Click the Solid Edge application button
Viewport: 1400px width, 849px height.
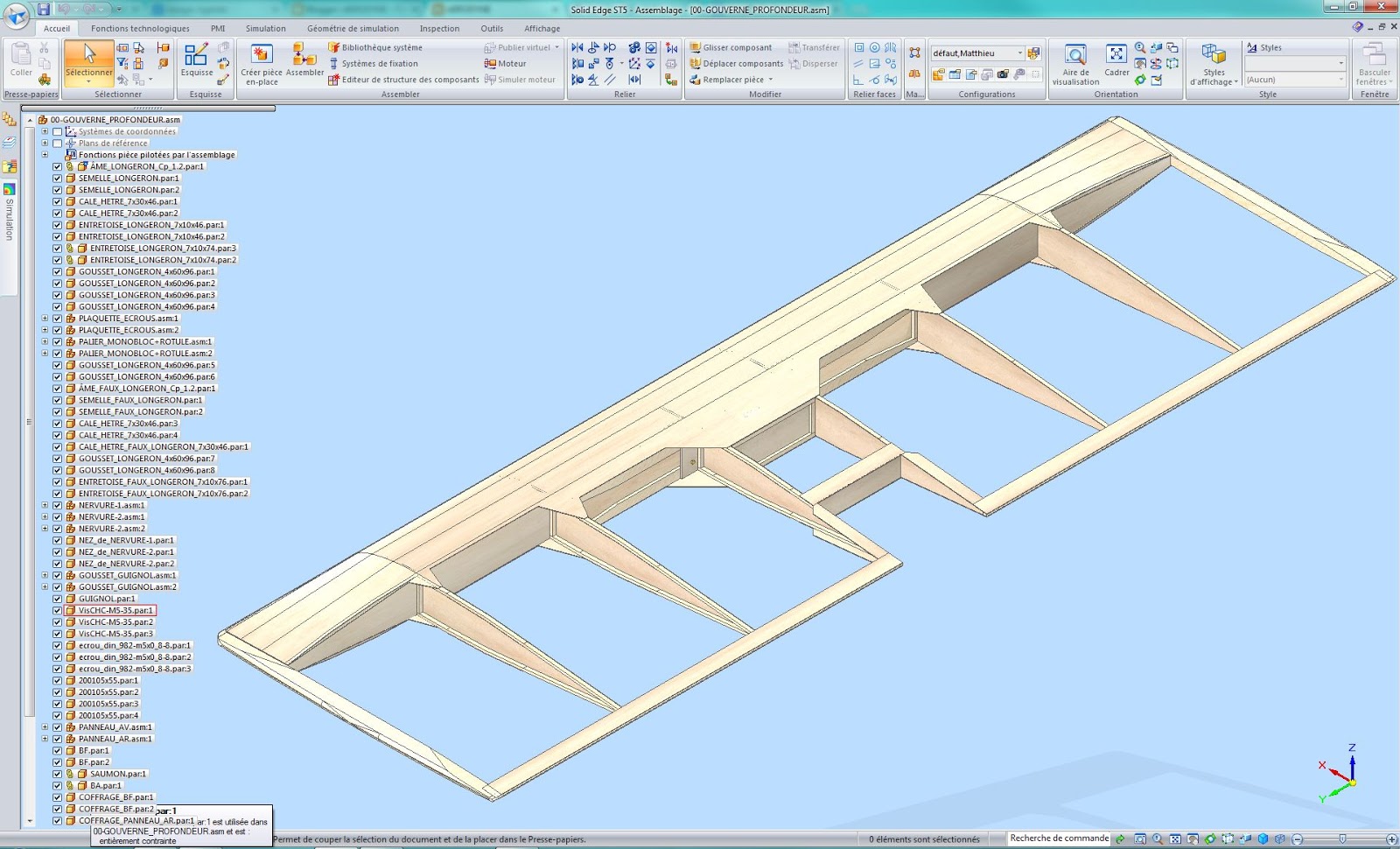(16, 15)
